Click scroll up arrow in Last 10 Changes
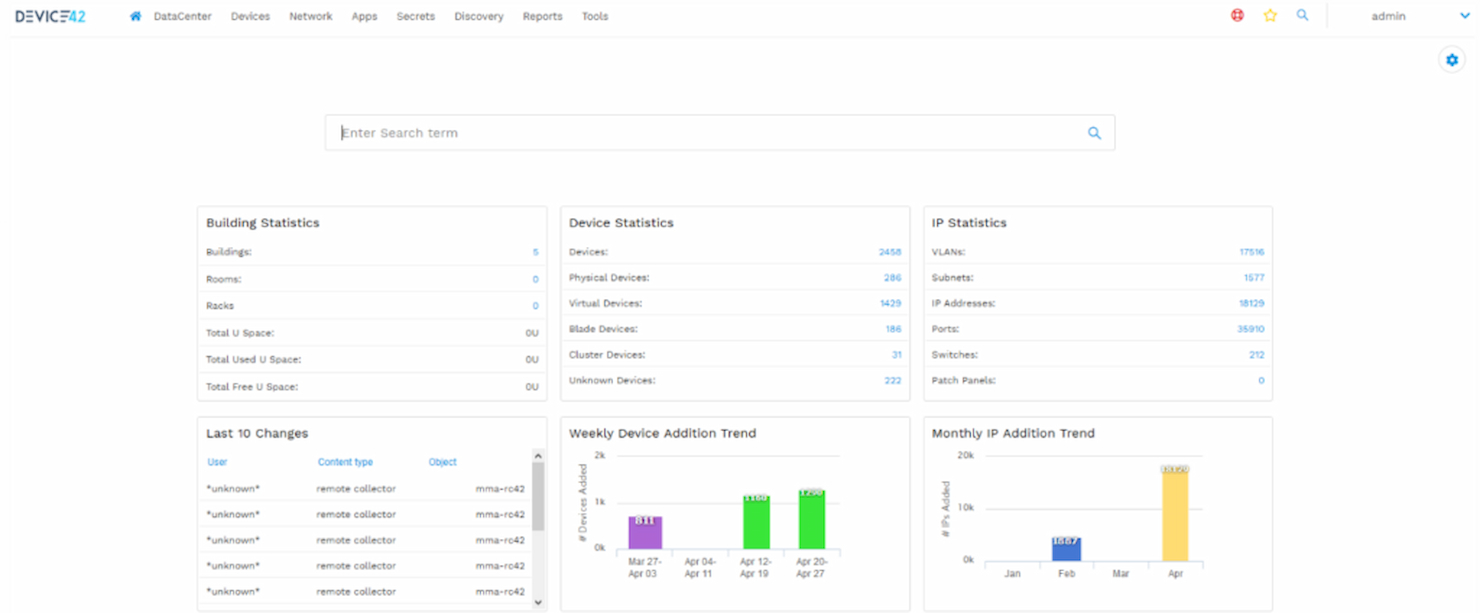 click(538, 456)
